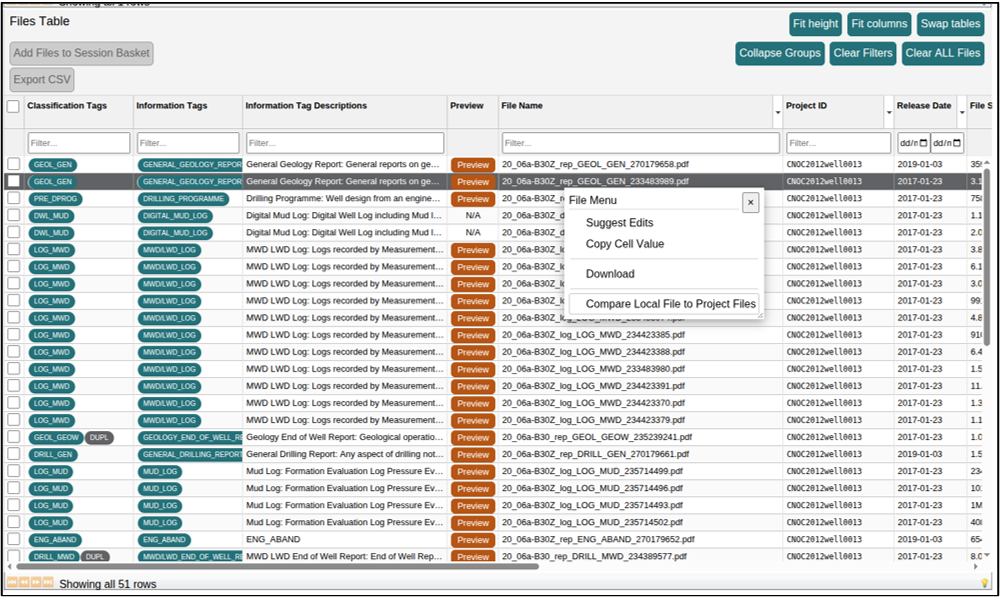This screenshot has height=597, width=1000.
Task: Click the Fit columns button
Action: pyautogui.click(x=879, y=24)
